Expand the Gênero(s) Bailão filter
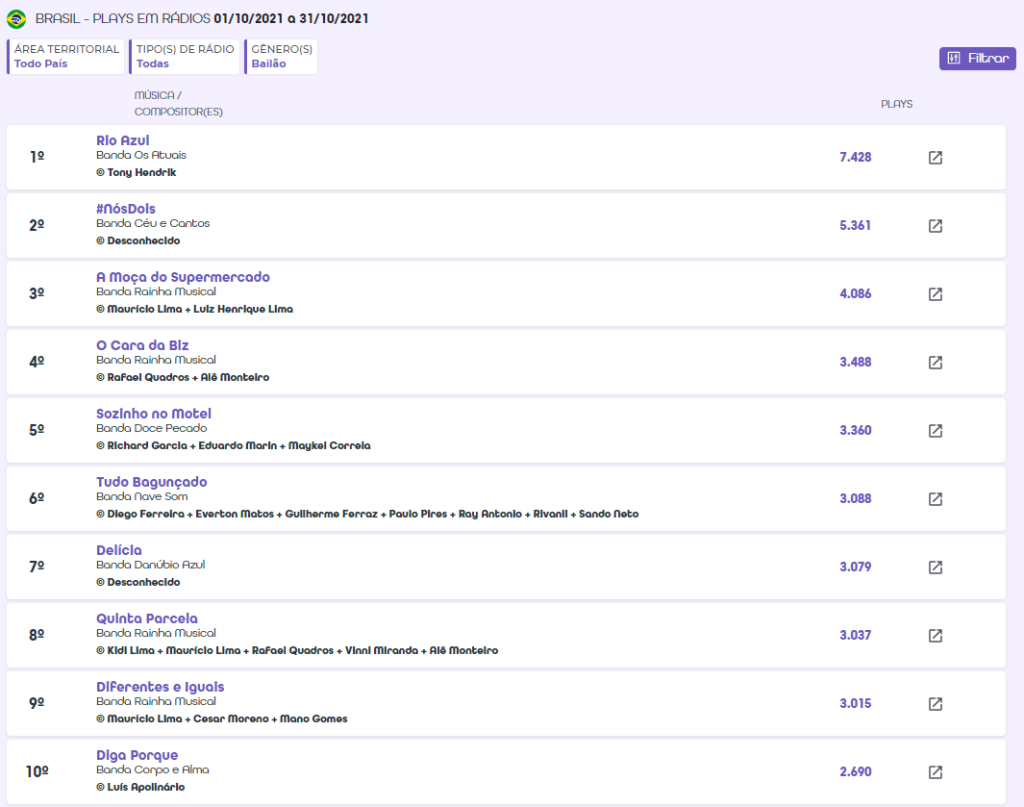Image resolution: width=1024 pixels, height=807 pixels. (x=281, y=56)
